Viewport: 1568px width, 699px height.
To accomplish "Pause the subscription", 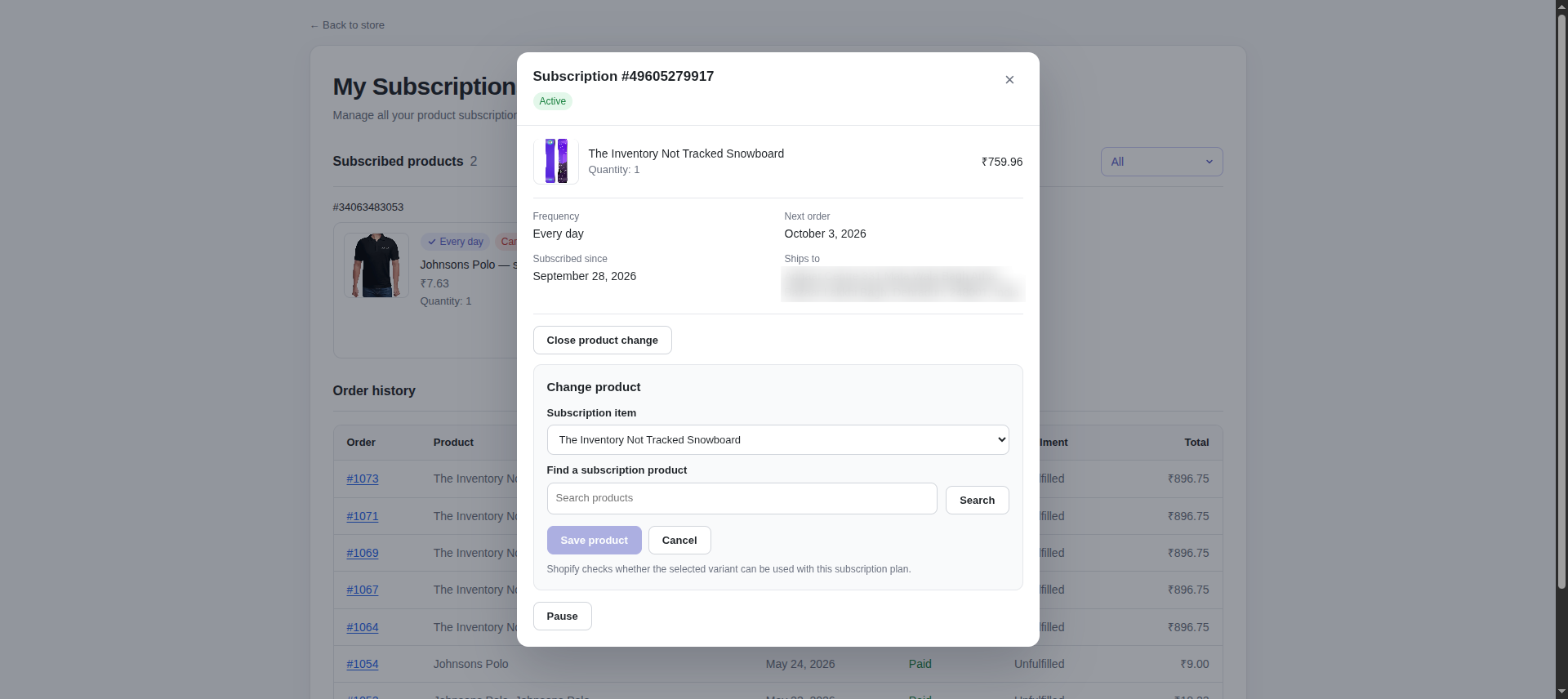I will (x=562, y=617).
